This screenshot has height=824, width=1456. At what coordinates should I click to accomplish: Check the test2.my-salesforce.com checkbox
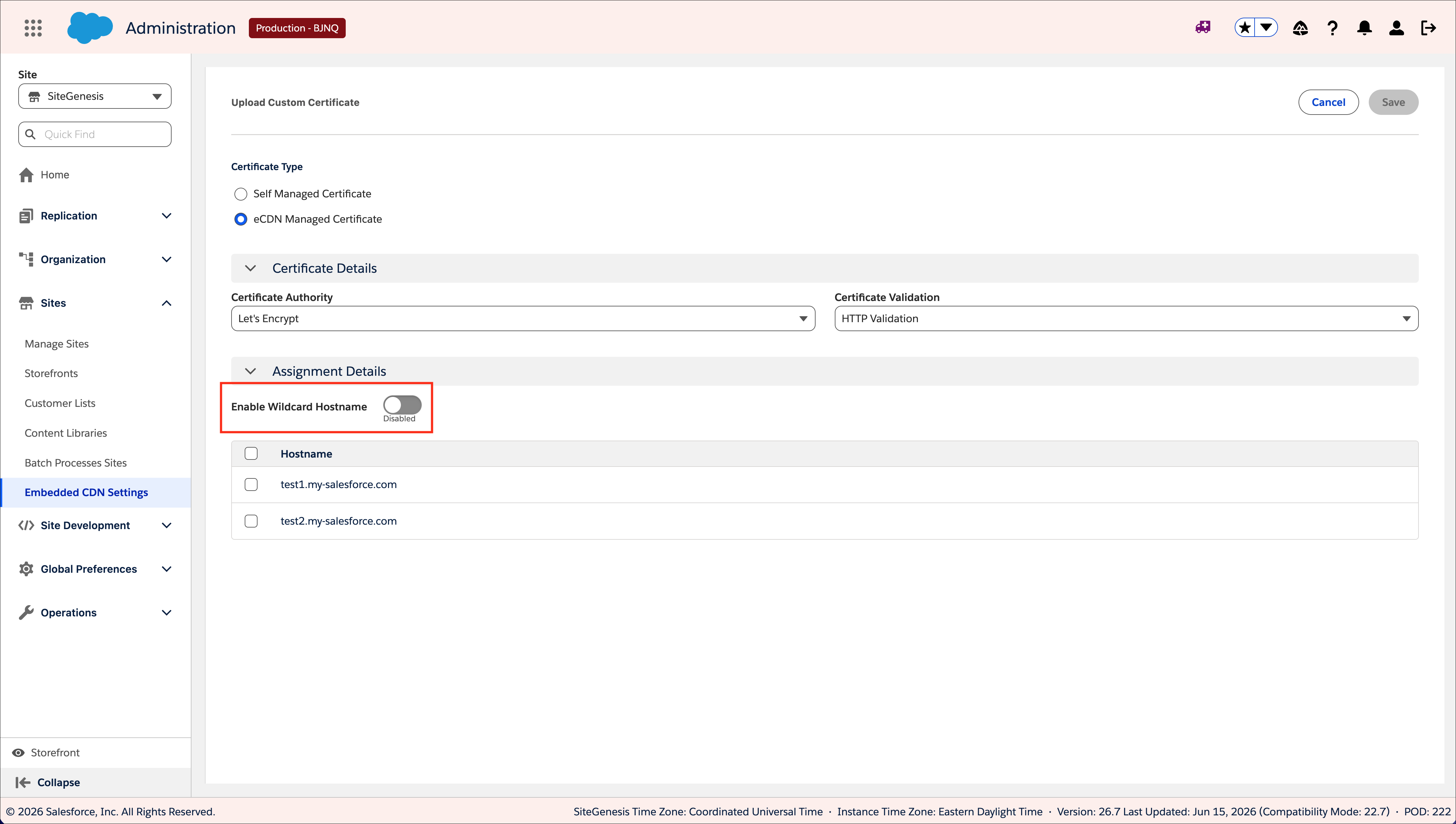point(251,521)
